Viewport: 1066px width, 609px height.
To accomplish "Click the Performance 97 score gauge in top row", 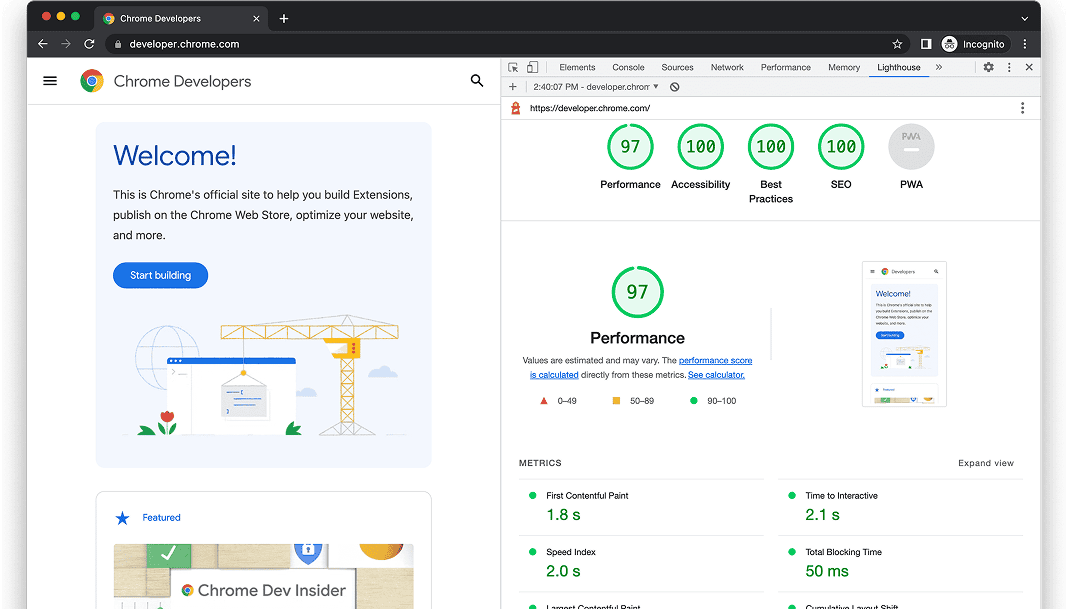I will [630, 147].
